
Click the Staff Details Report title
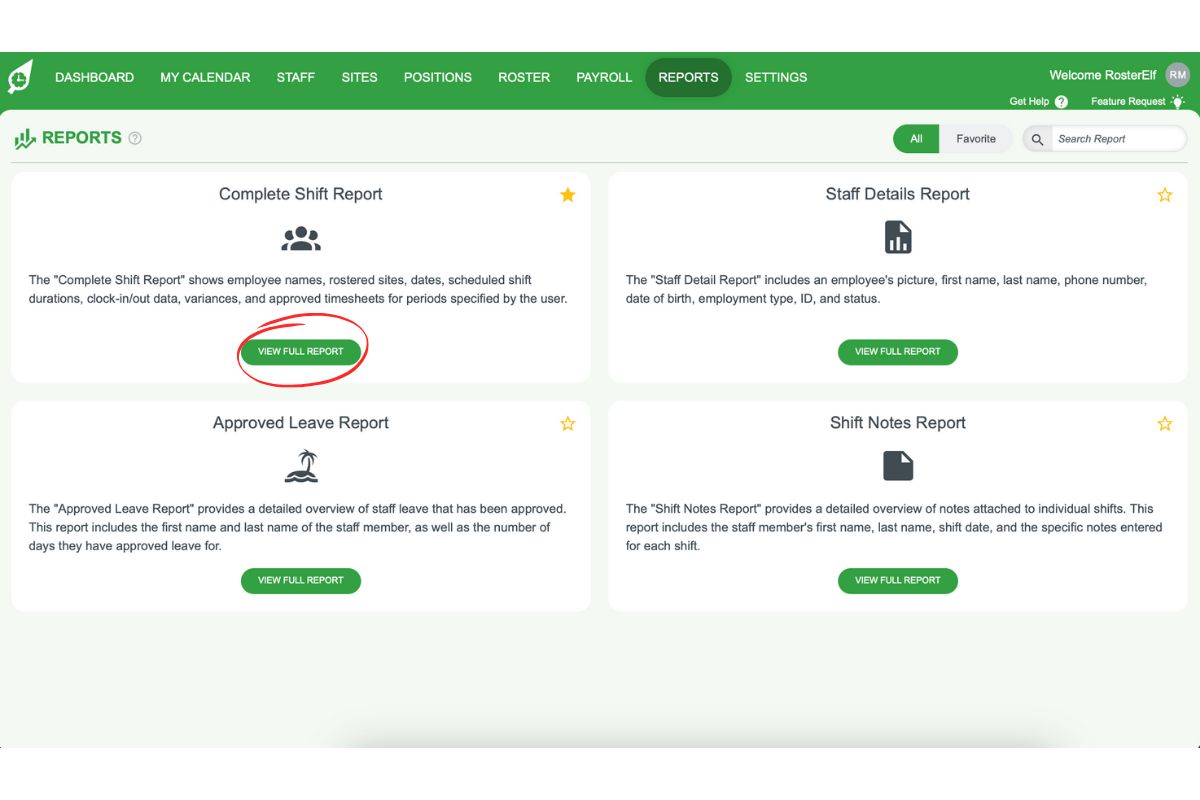pyautogui.click(x=898, y=194)
